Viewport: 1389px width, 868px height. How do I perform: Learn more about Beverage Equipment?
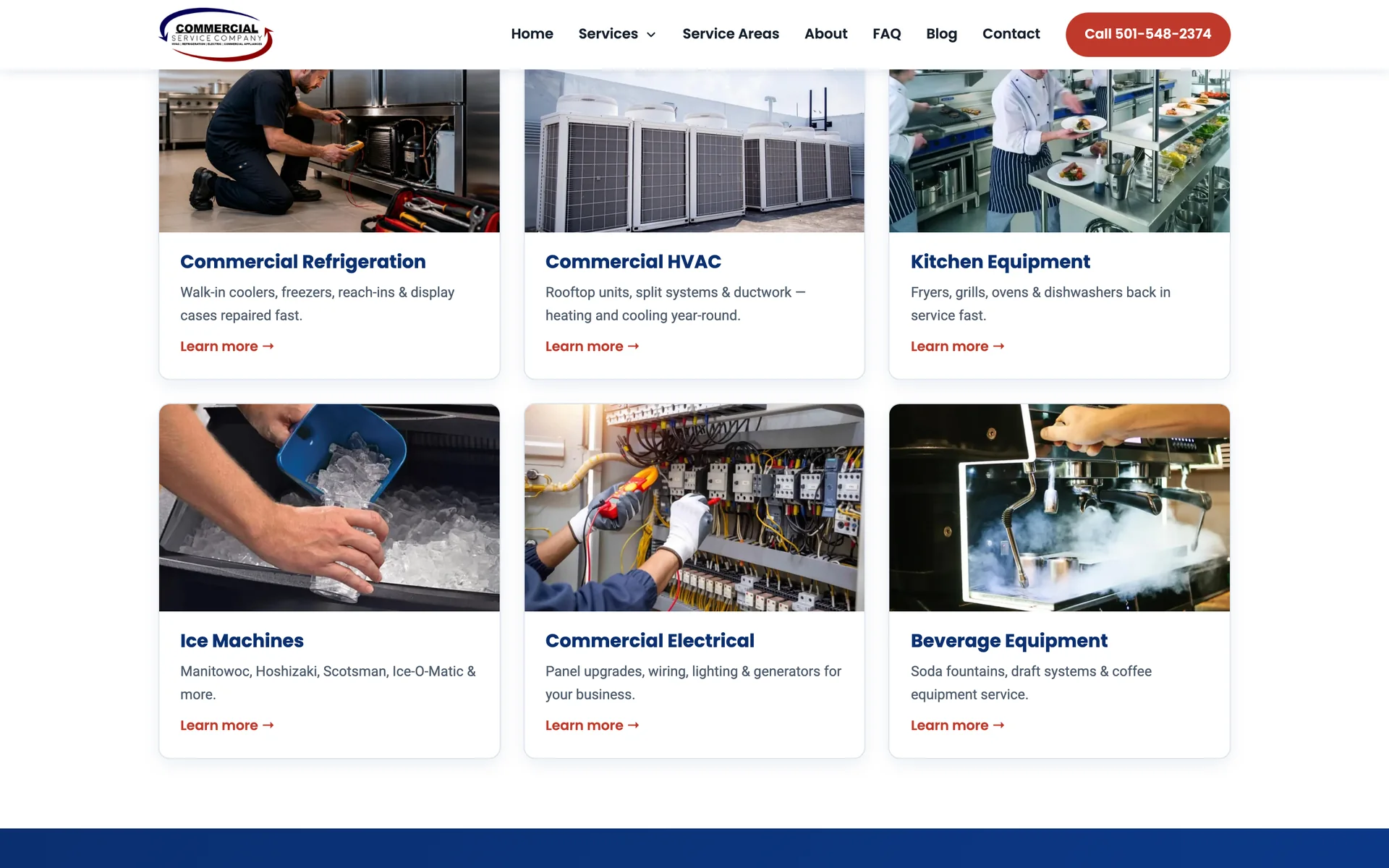pos(958,726)
